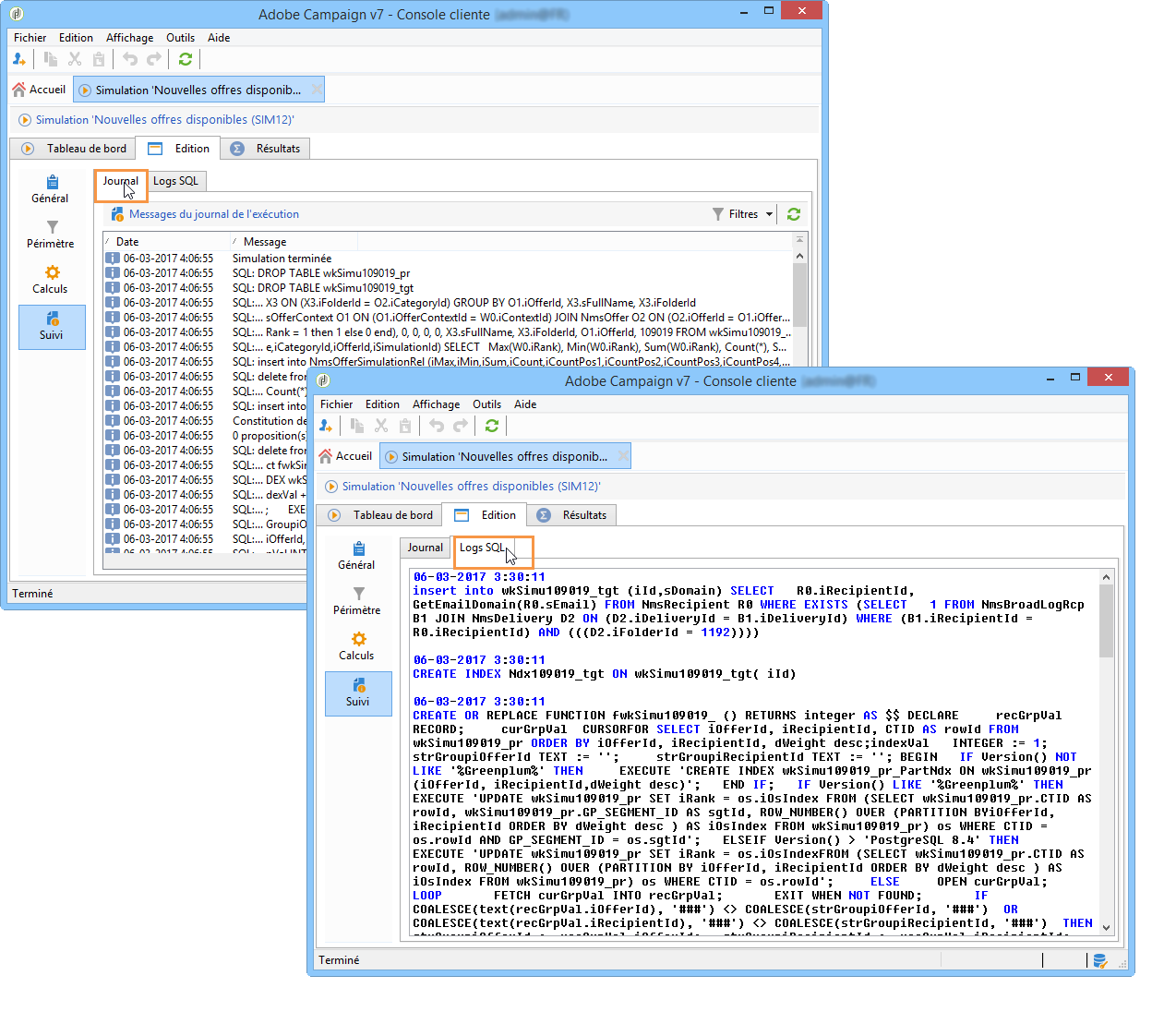Go to Accueil home in back window
1164x1036 pixels.
pyautogui.click(x=39, y=90)
